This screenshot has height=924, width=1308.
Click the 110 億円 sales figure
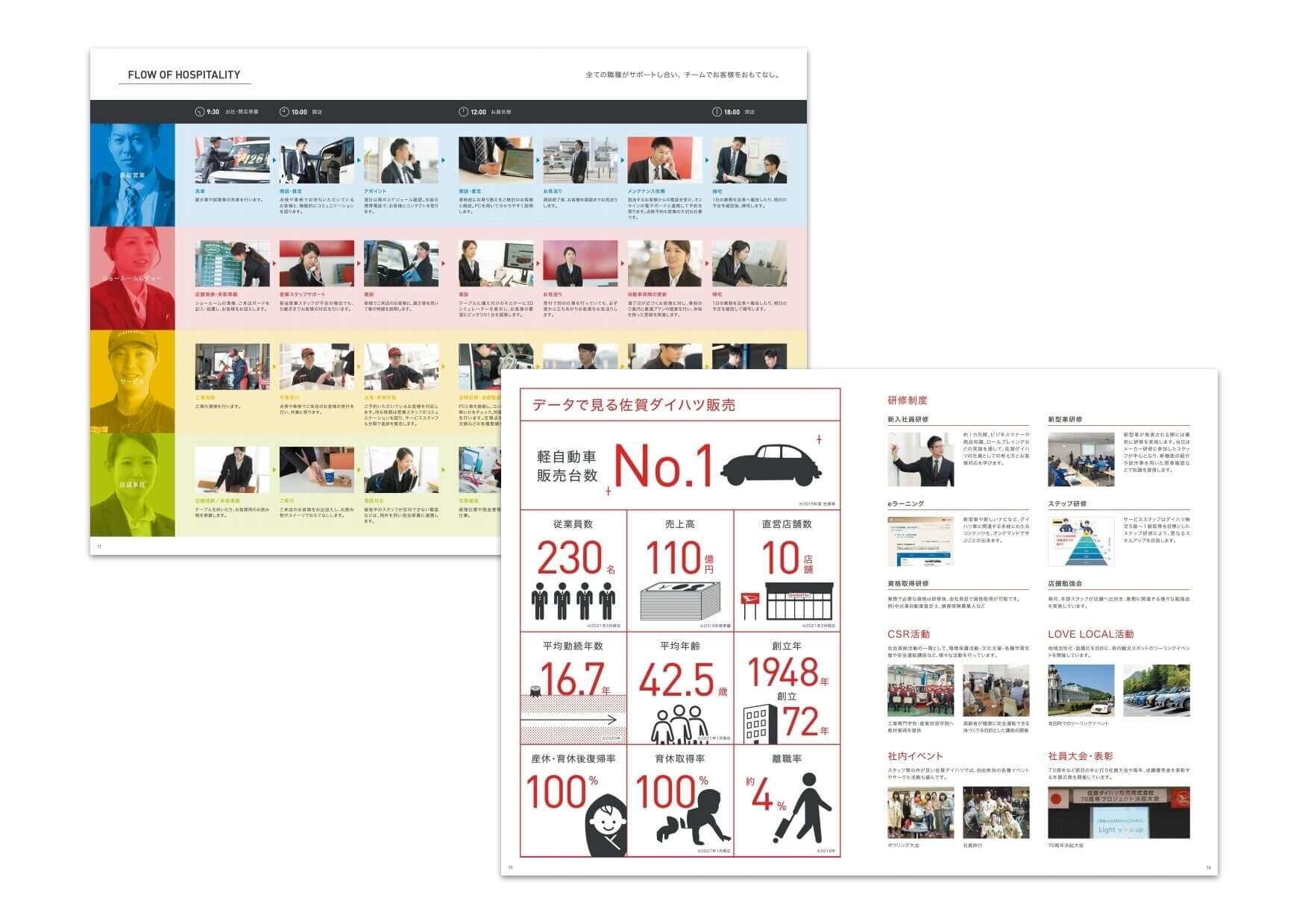click(x=679, y=557)
